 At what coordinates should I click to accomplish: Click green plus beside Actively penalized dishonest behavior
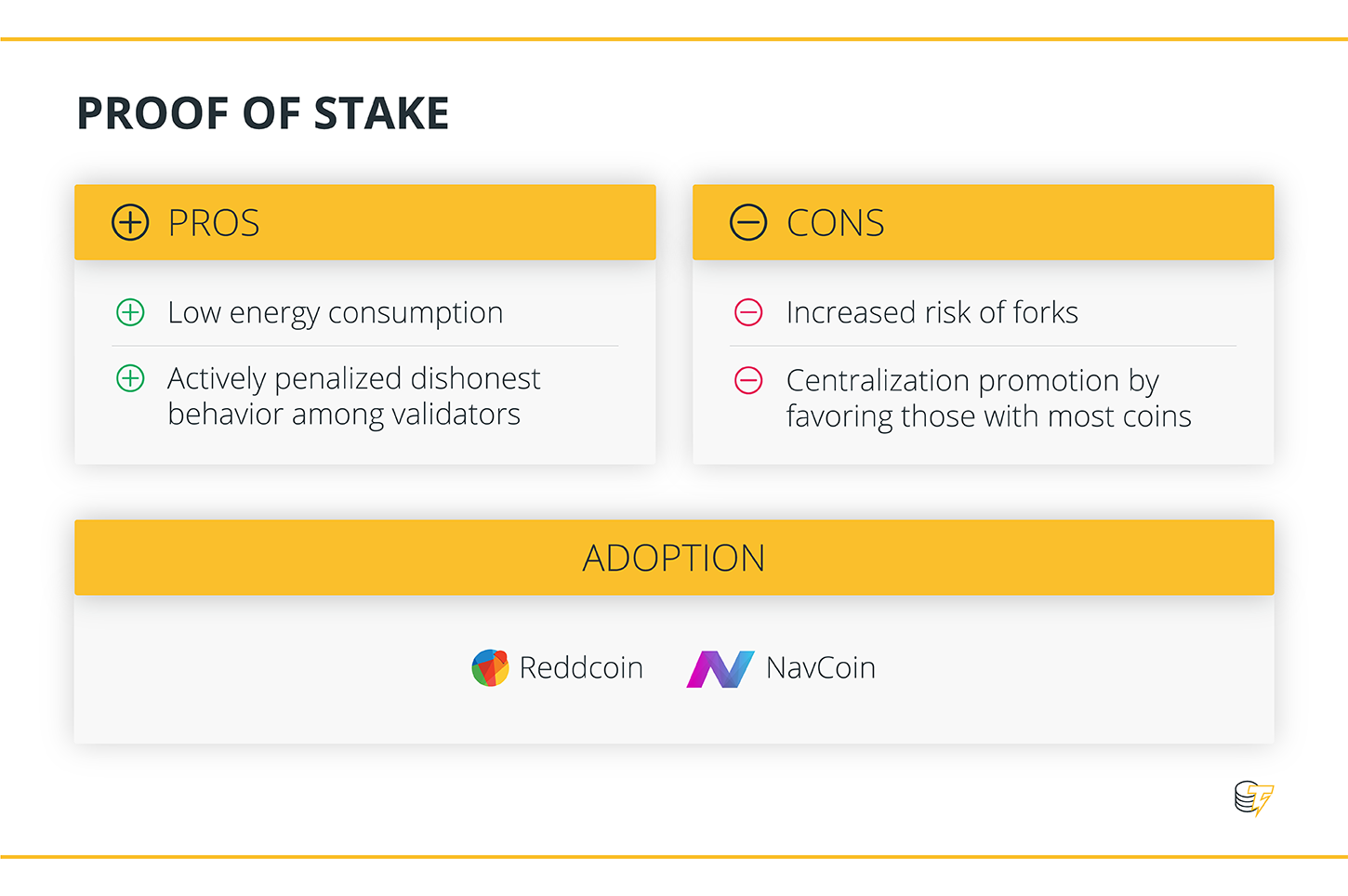[x=130, y=378]
